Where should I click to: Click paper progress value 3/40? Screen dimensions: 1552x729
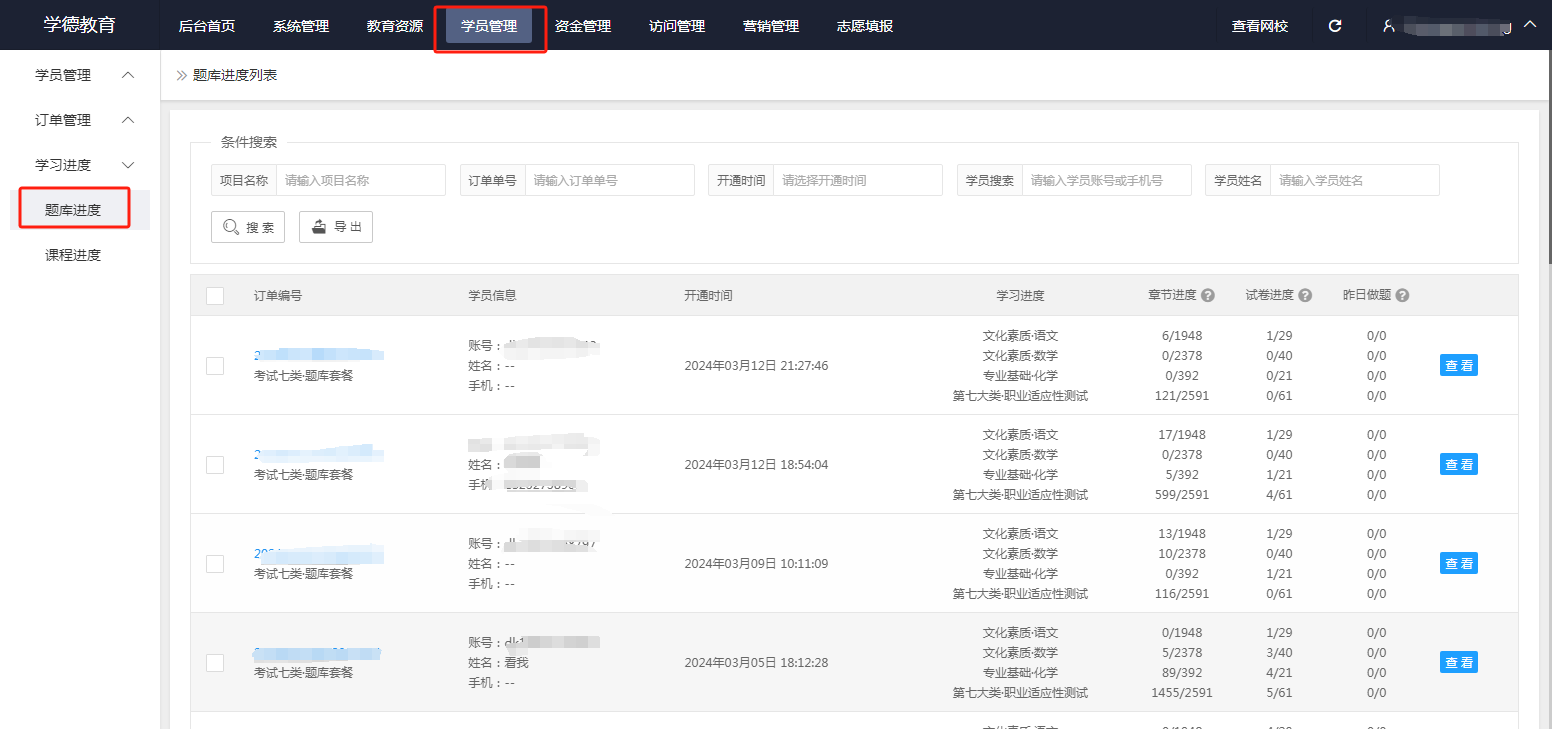(1279, 653)
